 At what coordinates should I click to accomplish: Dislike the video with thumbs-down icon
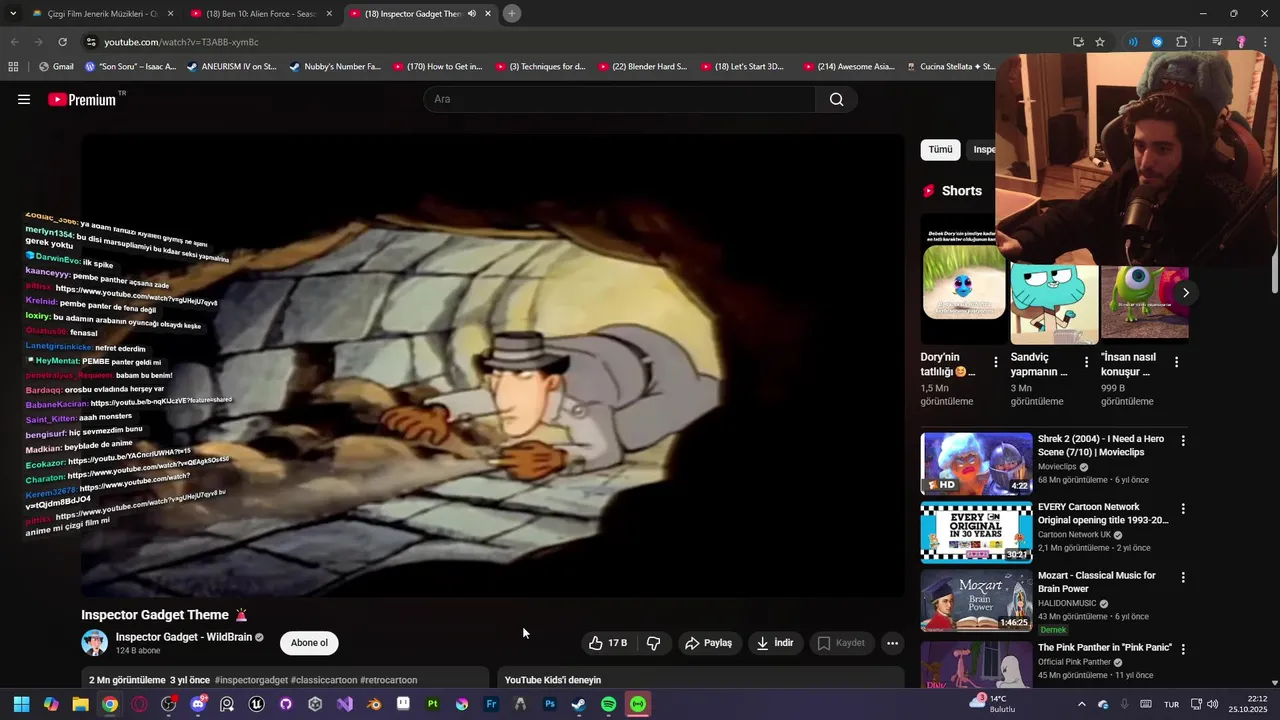click(x=654, y=643)
